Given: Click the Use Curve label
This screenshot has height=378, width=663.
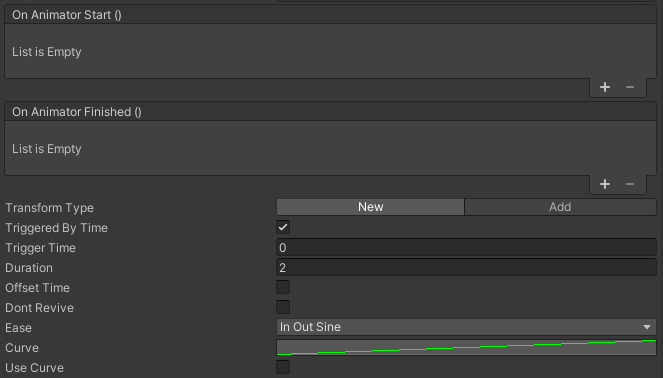Looking at the screenshot, I should 34,368.
